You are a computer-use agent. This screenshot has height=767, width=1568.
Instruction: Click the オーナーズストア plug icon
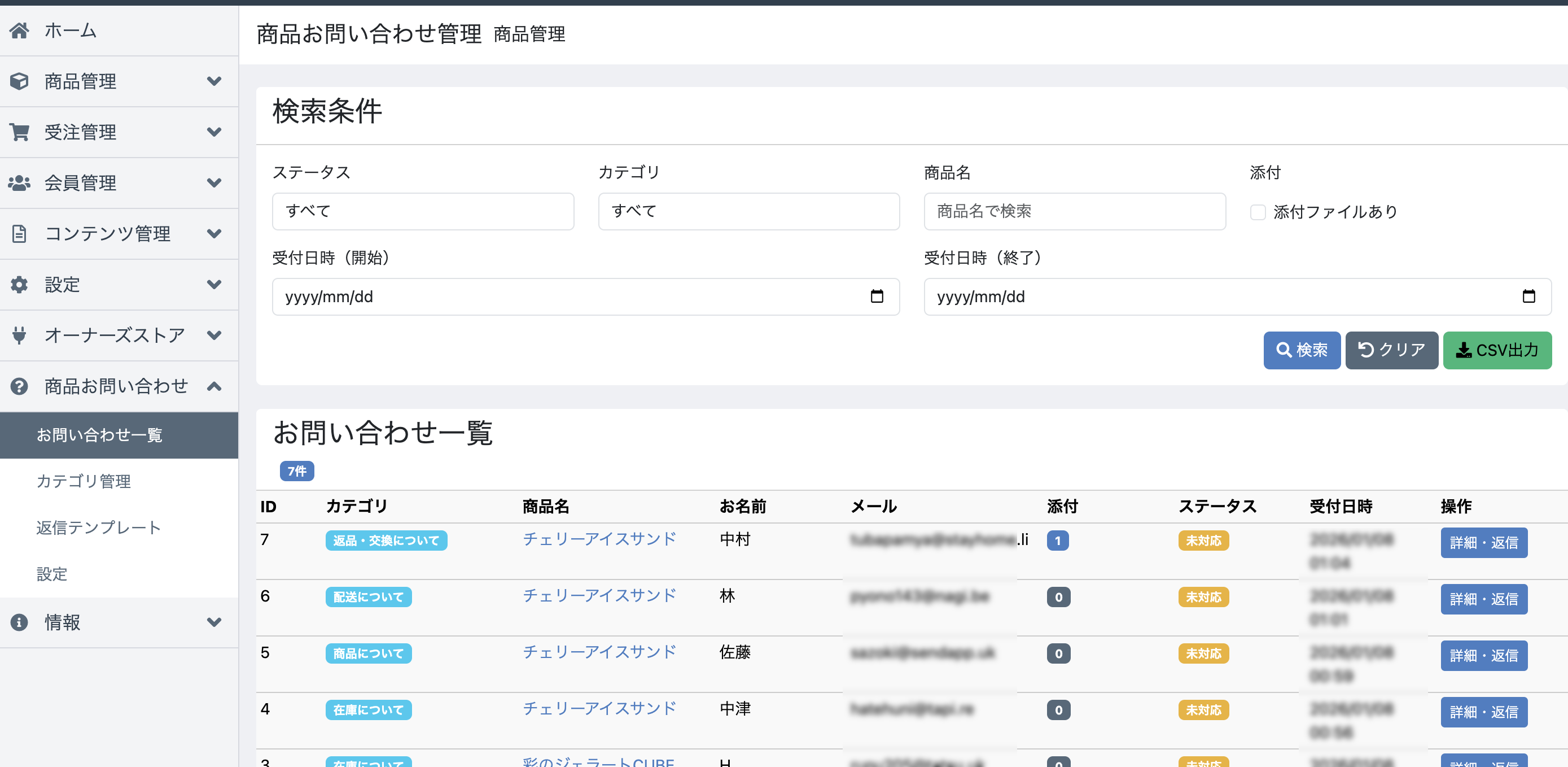(x=19, y=335)
